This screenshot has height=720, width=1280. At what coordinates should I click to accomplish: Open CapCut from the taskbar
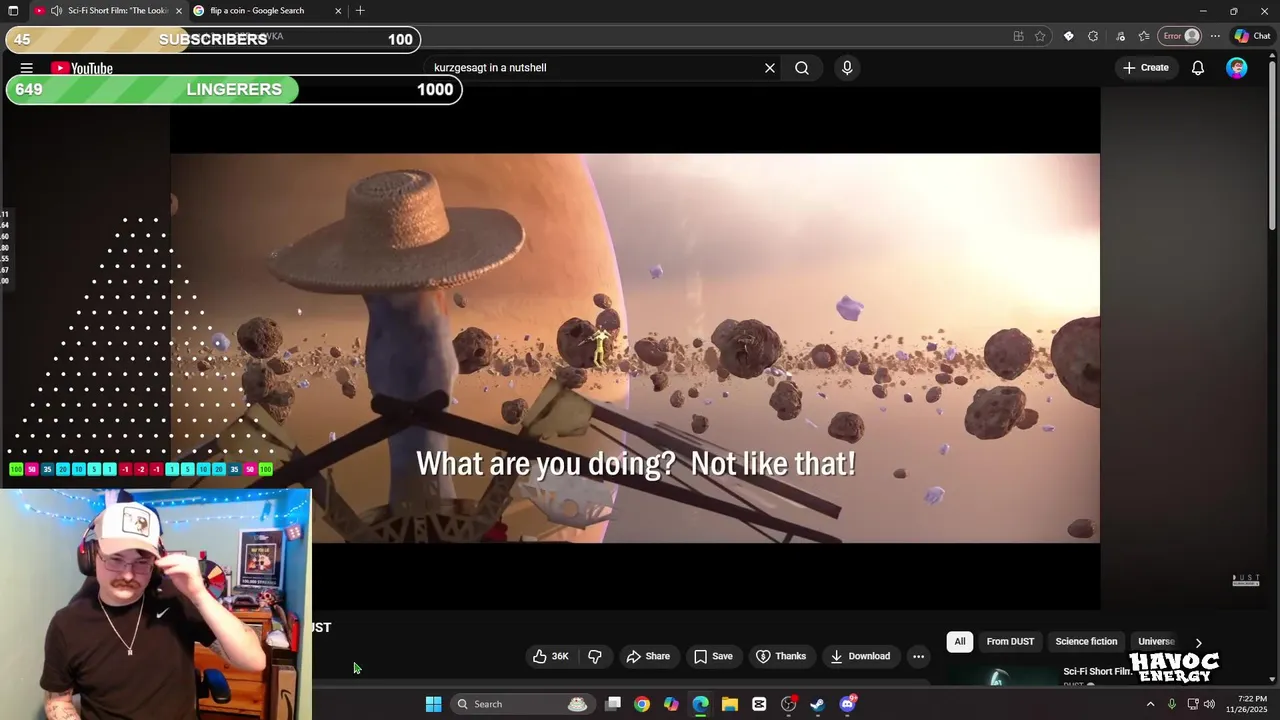pos(759,704)
